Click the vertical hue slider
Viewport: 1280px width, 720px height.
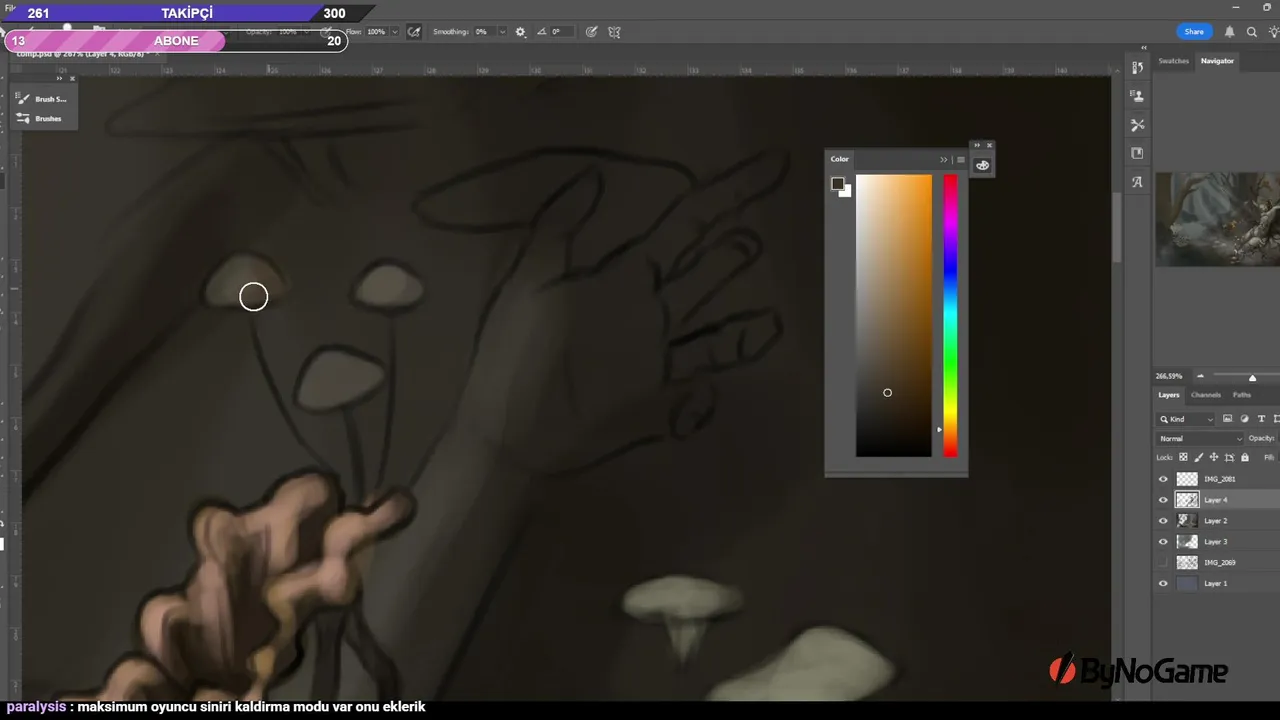click(x=950, y=315)
